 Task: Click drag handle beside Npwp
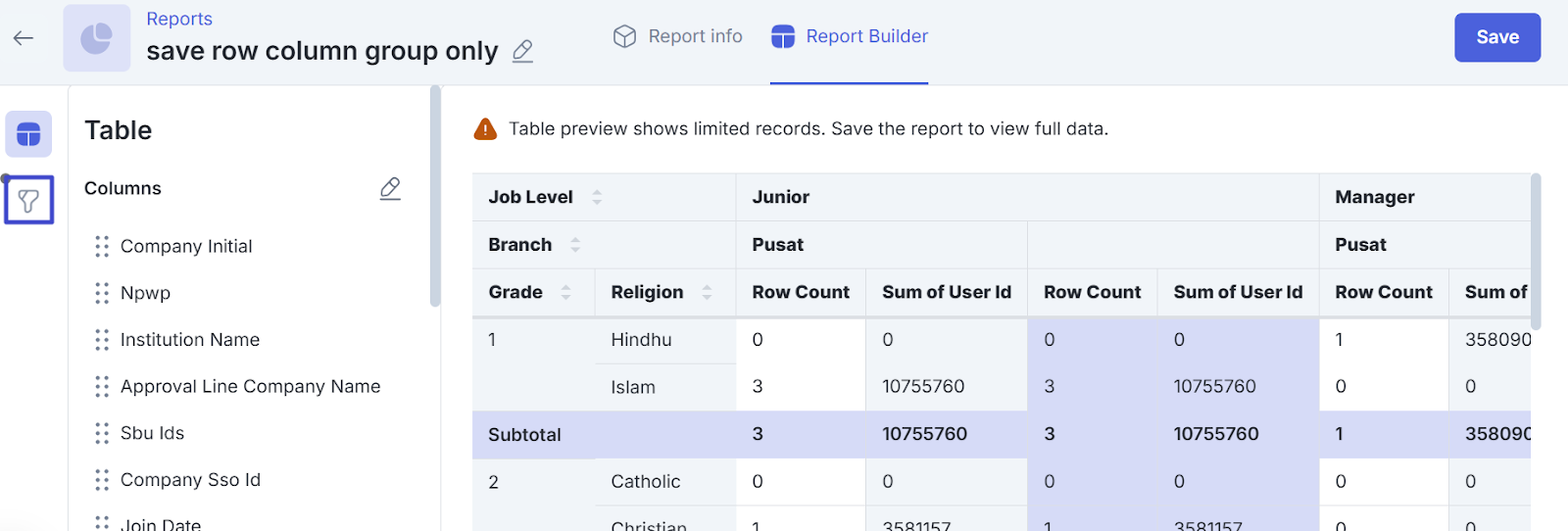102,293
